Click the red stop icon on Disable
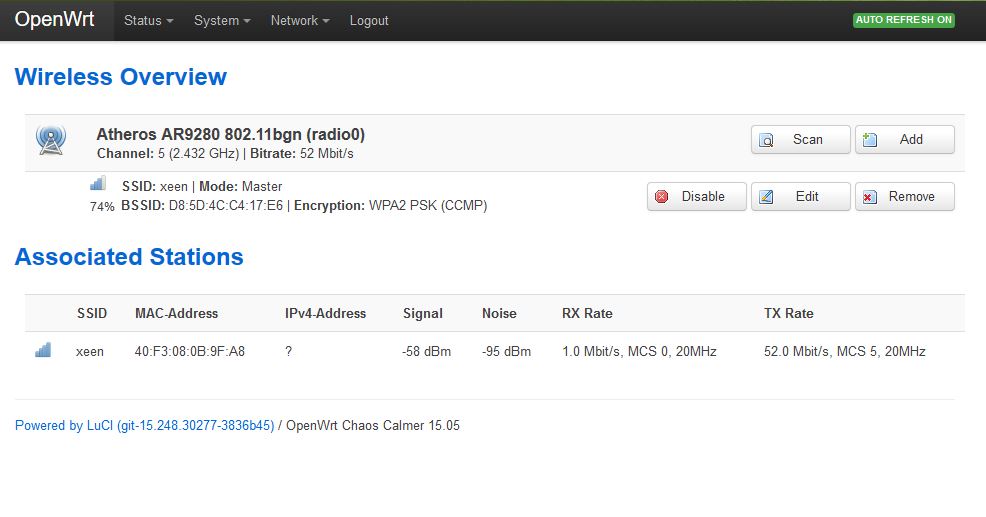The width and height of the screenshot is (986, 517). point(662,197)
